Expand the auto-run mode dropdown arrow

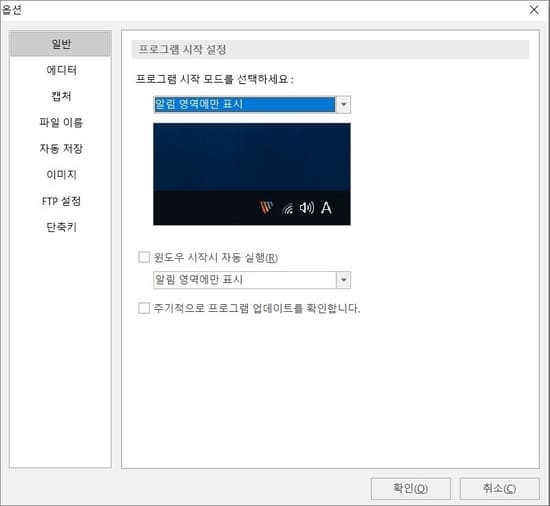[x=343, y=280]
